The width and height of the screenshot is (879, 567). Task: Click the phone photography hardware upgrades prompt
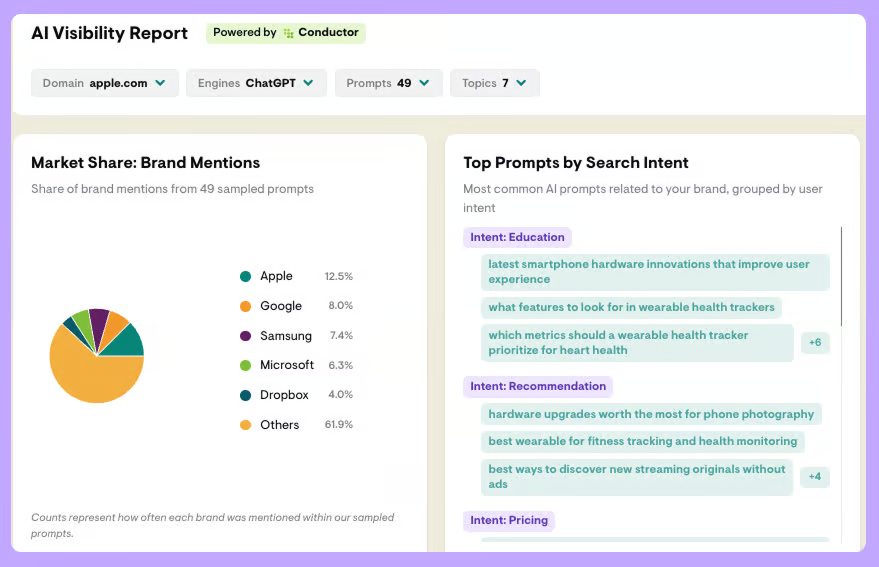click(651, 414)
